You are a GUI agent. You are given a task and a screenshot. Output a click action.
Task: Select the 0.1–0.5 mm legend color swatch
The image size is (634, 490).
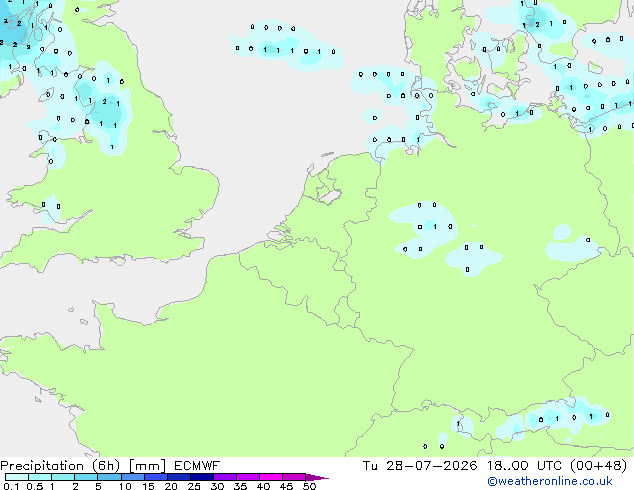click(x=17, y=477)
